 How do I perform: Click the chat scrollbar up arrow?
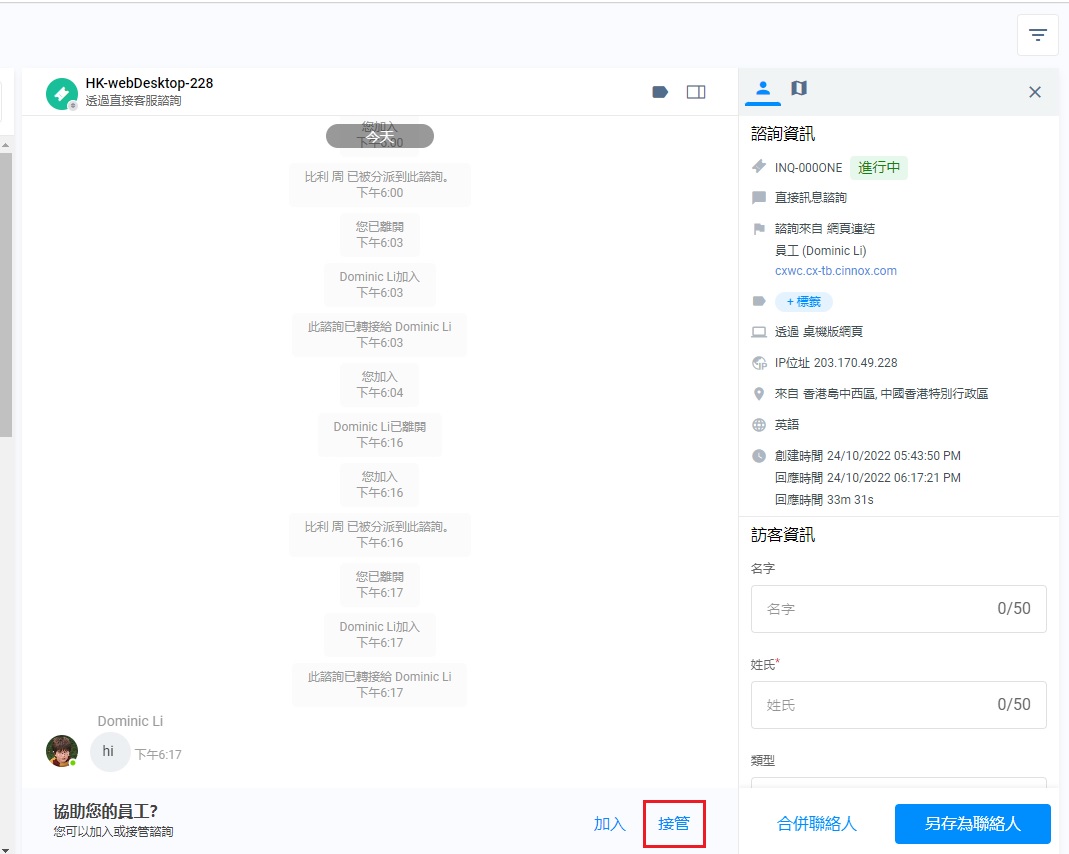[5, 145]
